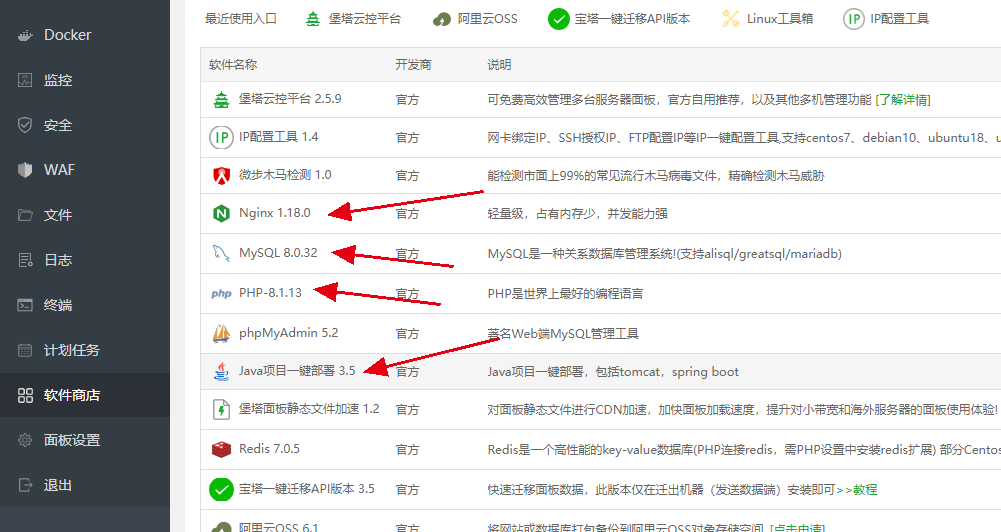Click the 日志 log icon

25,260
